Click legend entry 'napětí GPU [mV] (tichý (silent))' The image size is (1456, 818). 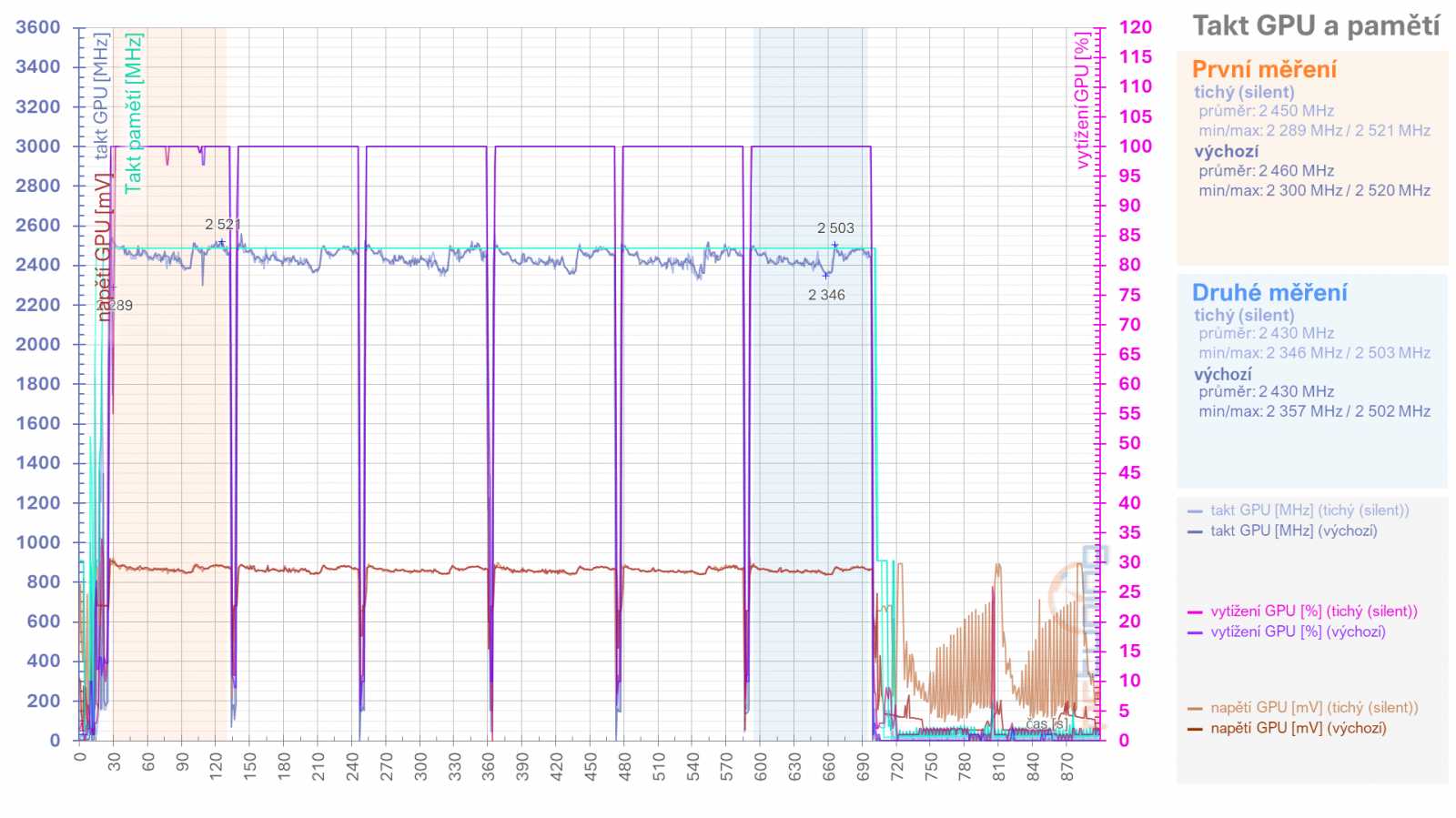1314,708
